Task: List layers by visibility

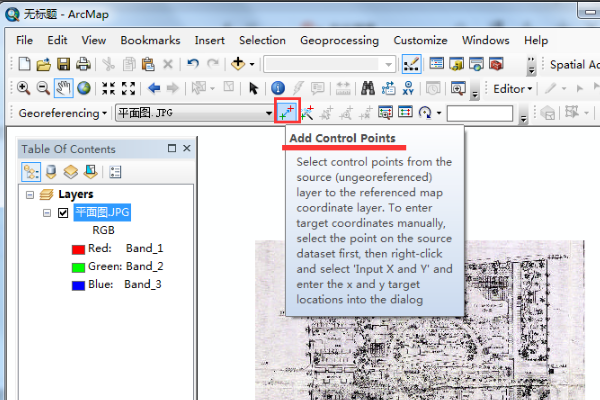Action: (x=71, y=172)
